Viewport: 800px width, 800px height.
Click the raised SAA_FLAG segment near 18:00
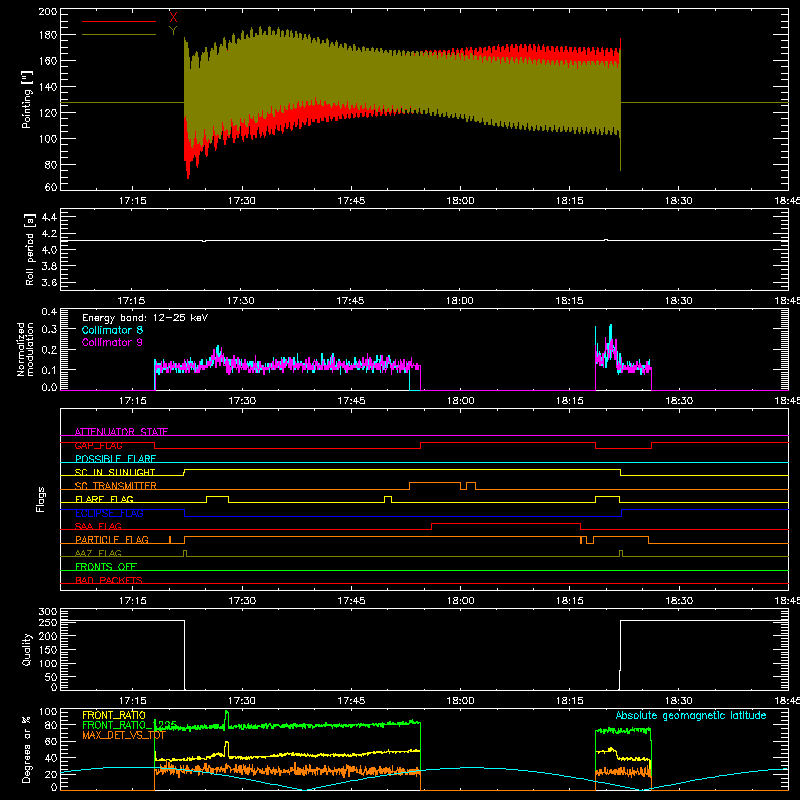(x=506, y=526)
